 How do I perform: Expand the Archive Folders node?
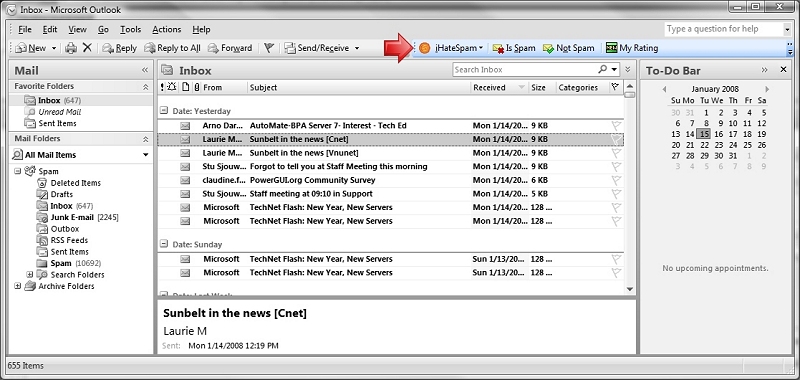pos(17,286)
